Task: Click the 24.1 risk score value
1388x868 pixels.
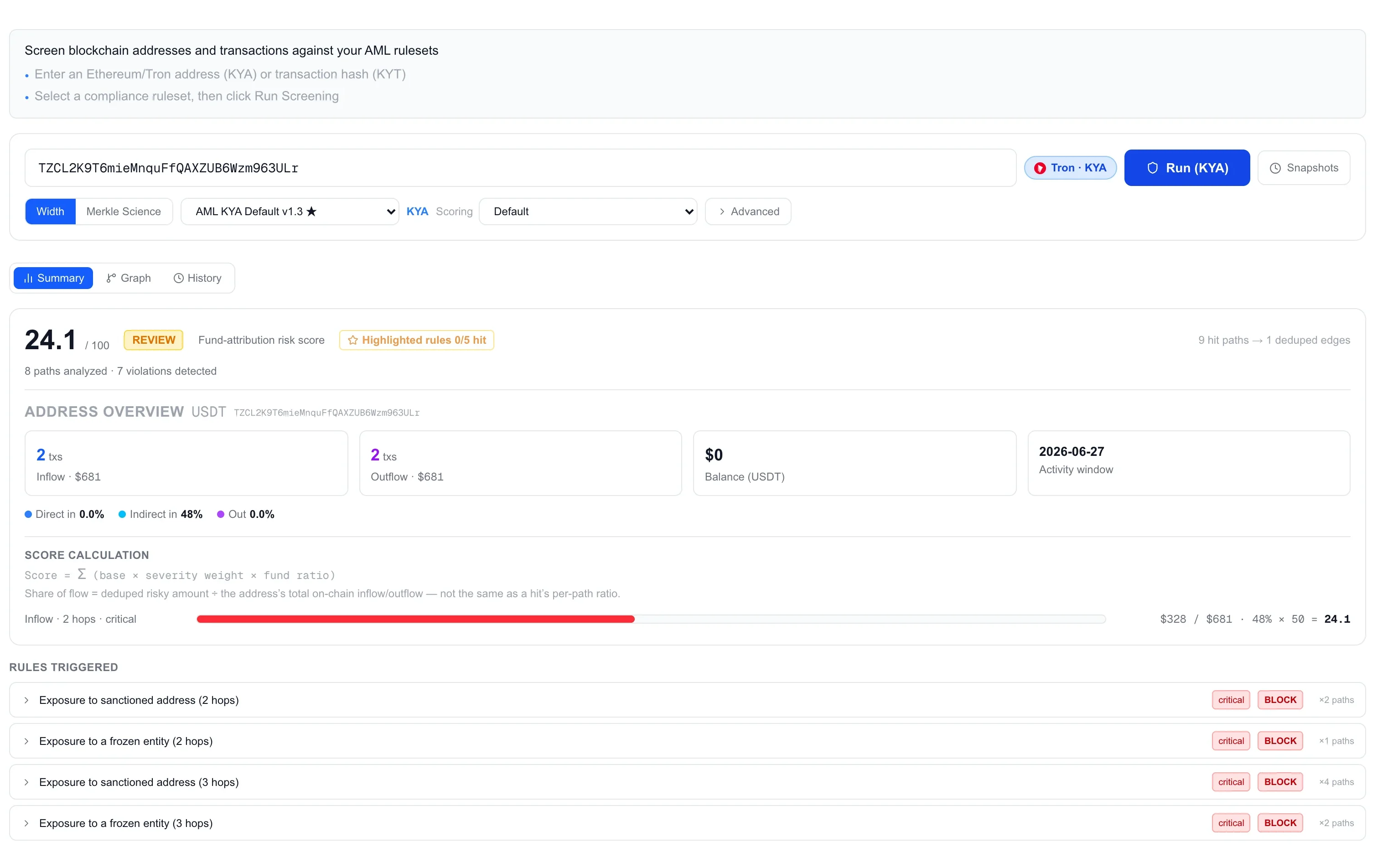Action: [51, 340]
